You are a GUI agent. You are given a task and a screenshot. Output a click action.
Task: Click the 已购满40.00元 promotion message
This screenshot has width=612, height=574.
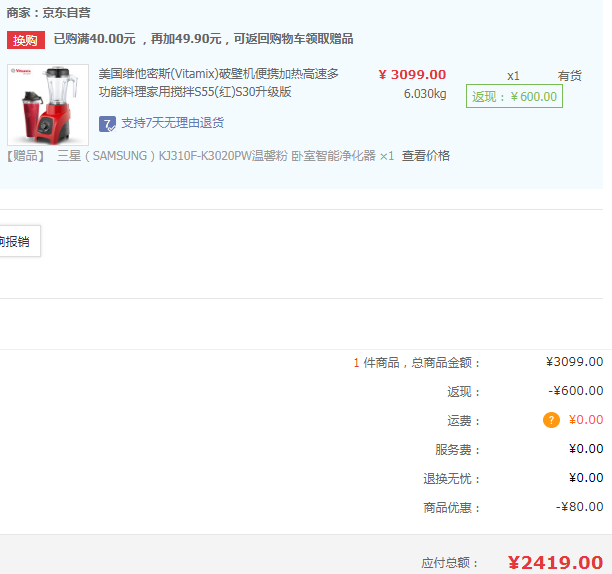(x=203, y=39)
